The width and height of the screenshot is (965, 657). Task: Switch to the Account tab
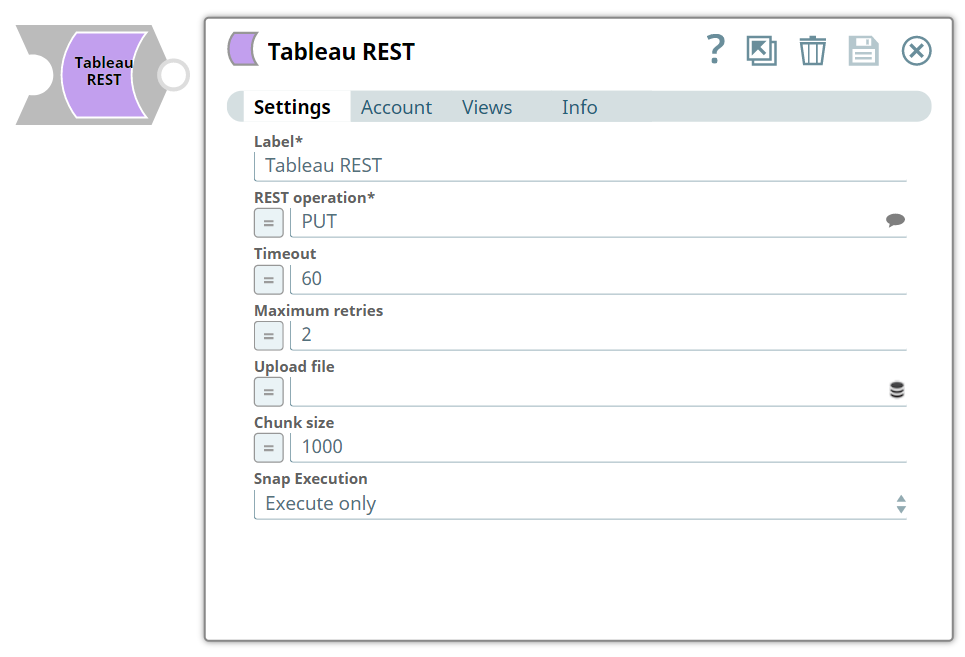click(396, 107)
